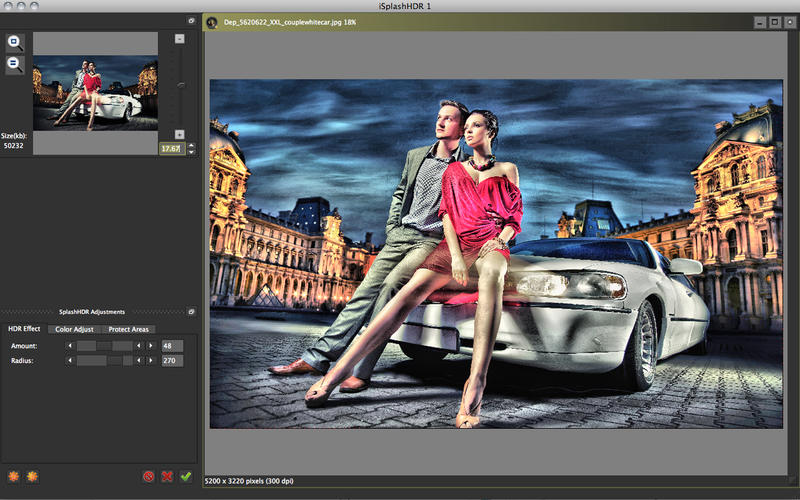The height and width of the screenshot is (500, 800).
Task: Click the zoom percentage field showing 17.67
Action: coord(172,148)
